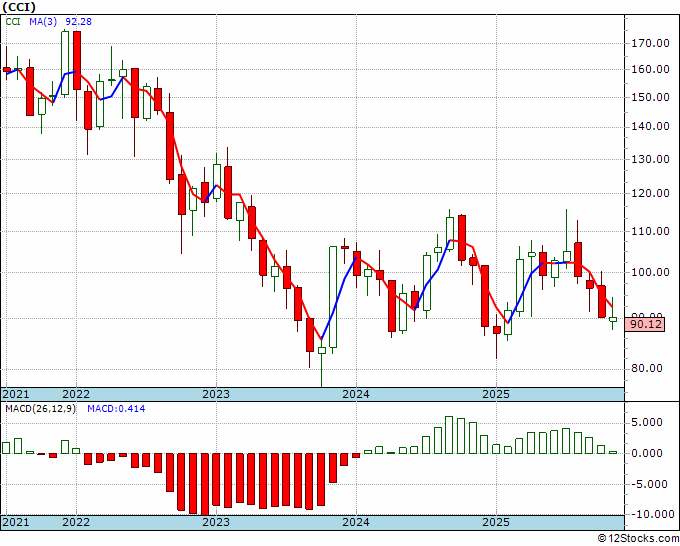Image resolution: width=680 pixels, height=546 pixels.
Task: Click the 5.000 MACD axis label
Action: (x=647, y=422)
